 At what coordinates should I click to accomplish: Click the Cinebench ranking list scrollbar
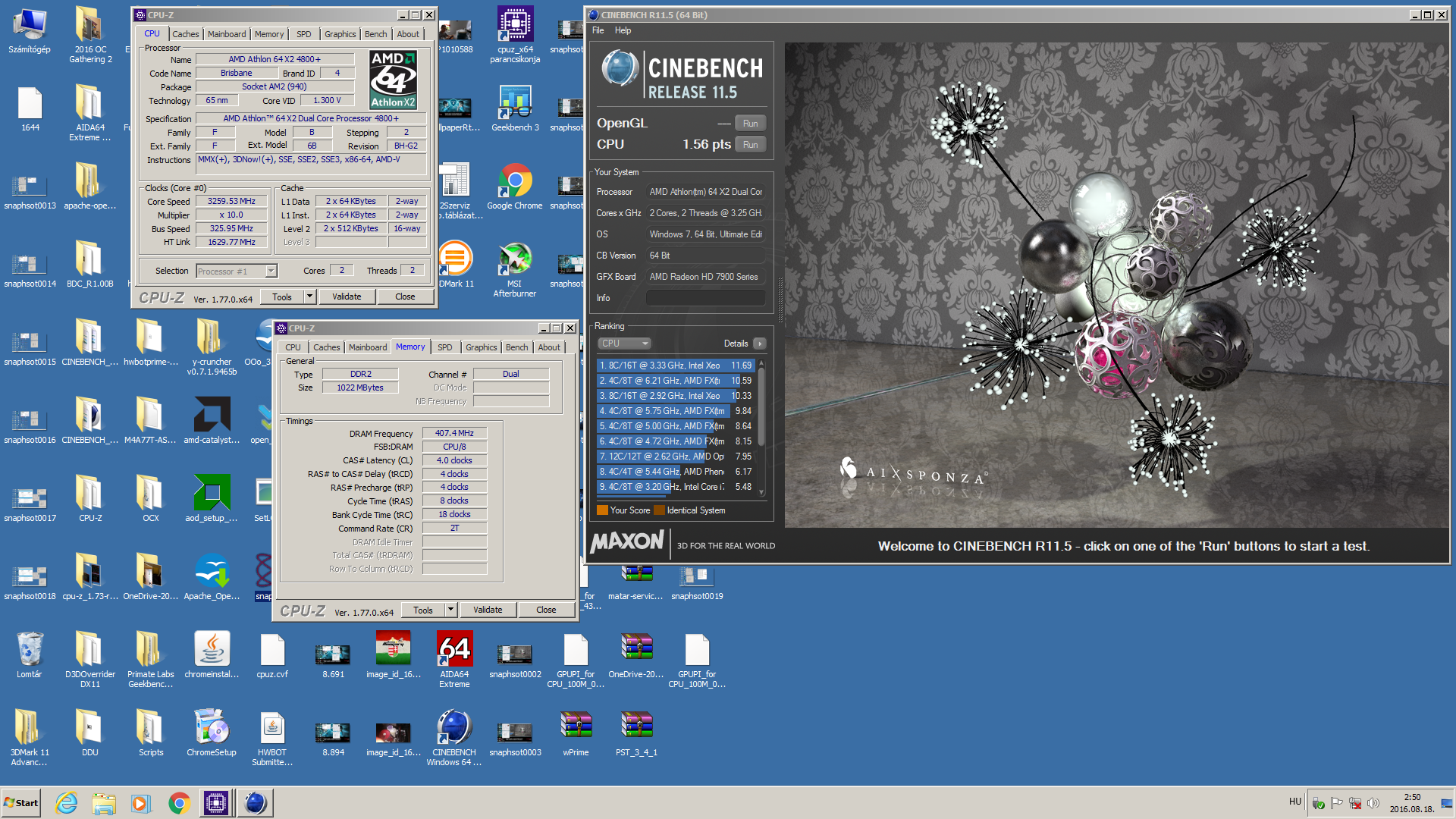761,428
